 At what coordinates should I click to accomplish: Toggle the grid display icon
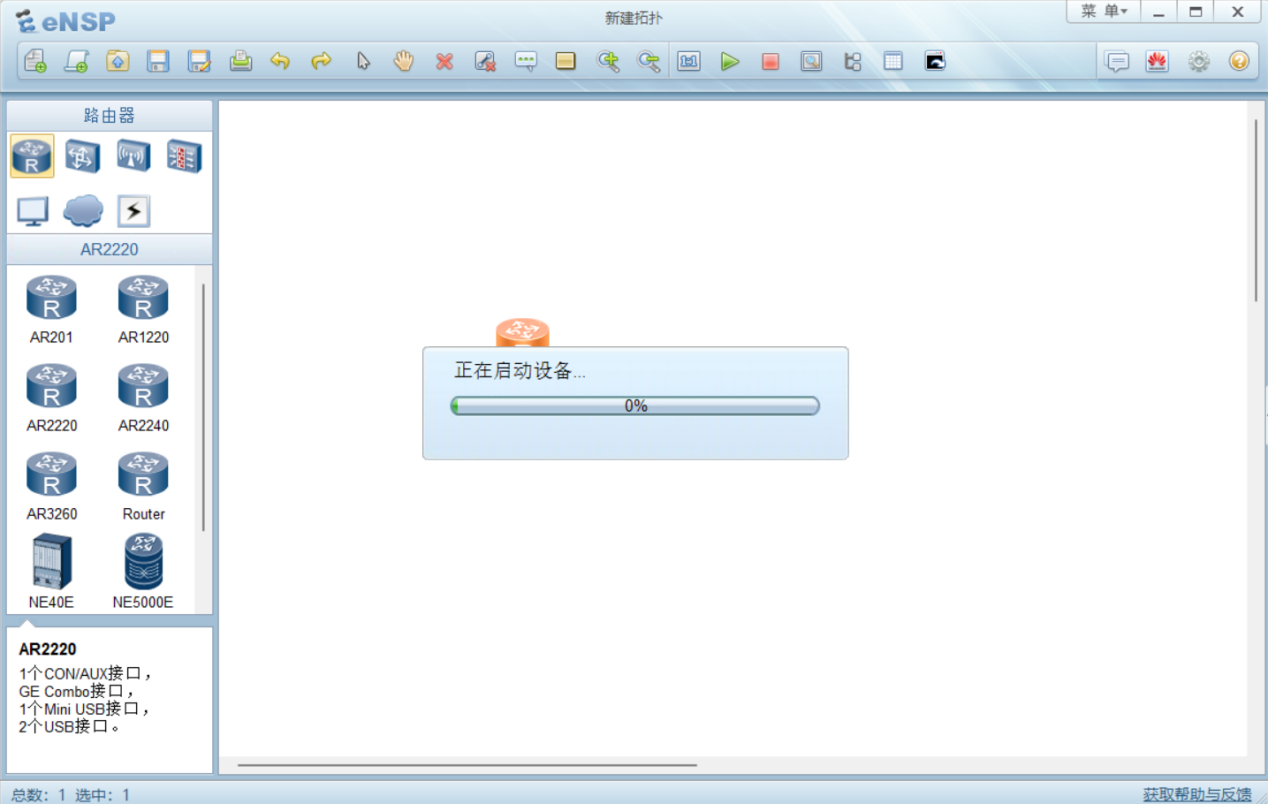tap(893, 61)
